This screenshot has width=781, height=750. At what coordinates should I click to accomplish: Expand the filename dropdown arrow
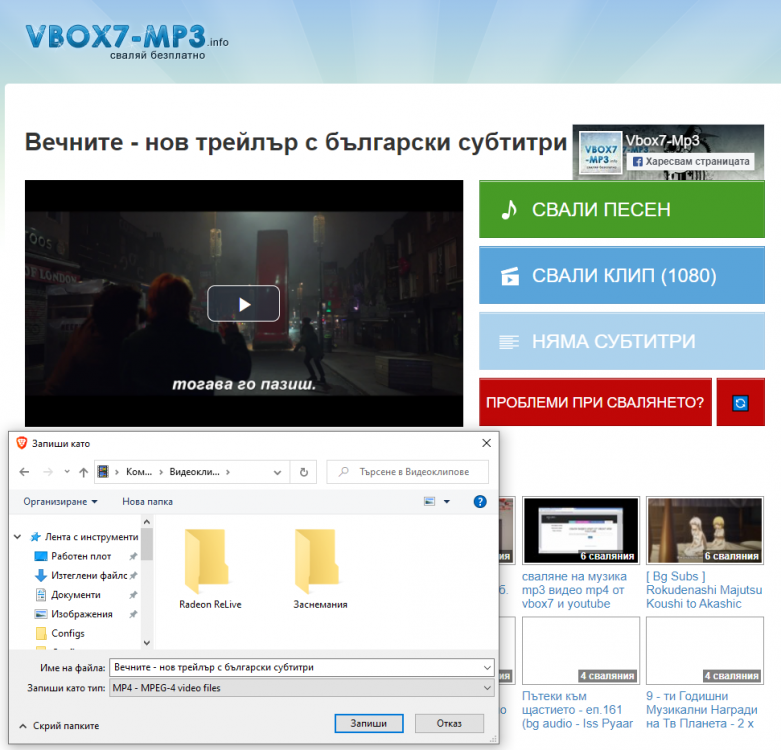487,667
